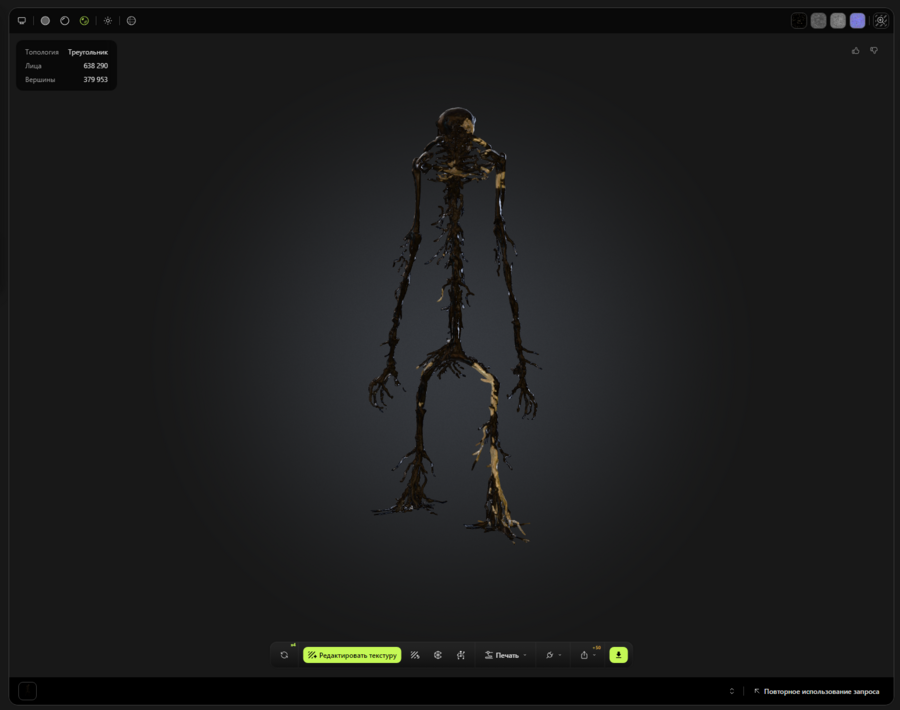This screenshot has width=900, height=710.
Task: Open the plug-in connector dropdown
Action: pyautogui.click(x=553, y=655)
